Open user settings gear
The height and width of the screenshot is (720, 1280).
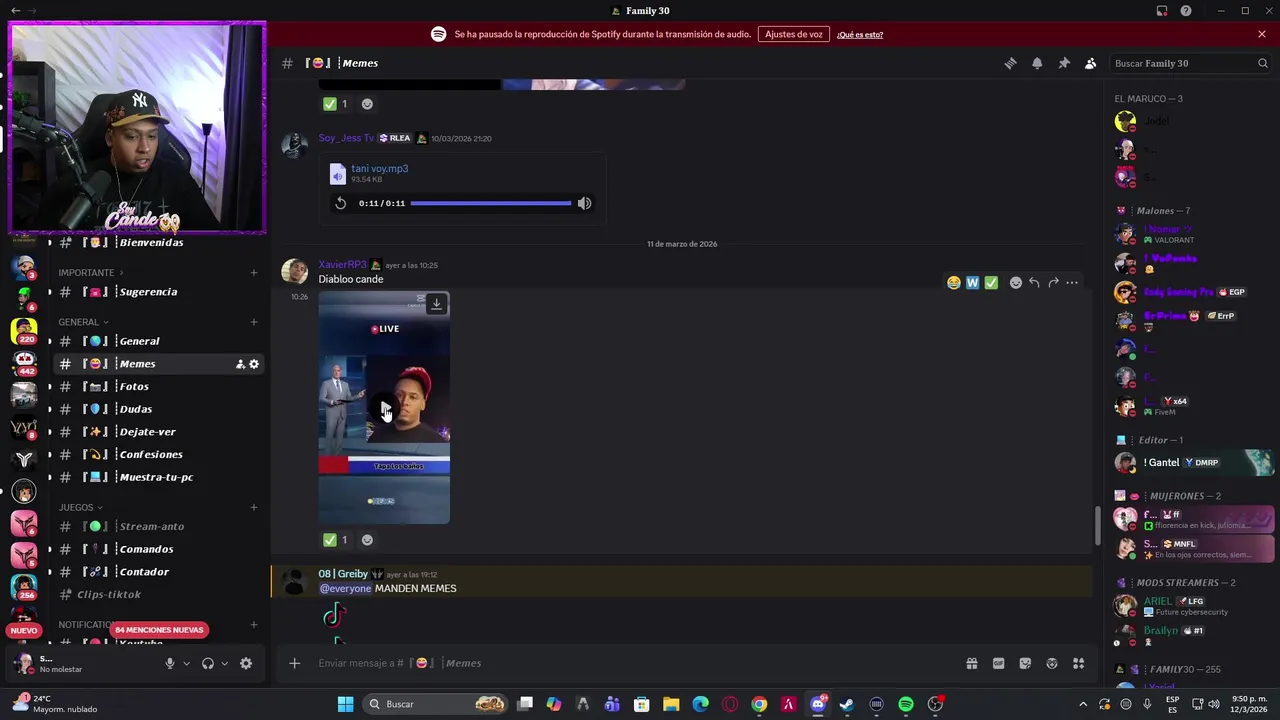[246, 663]
